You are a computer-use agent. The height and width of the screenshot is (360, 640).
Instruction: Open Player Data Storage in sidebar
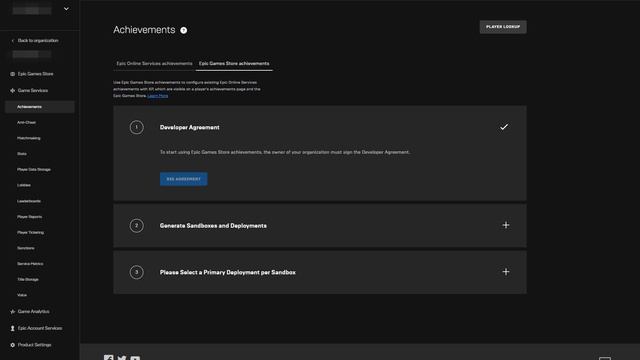click(x=34, y=169)
